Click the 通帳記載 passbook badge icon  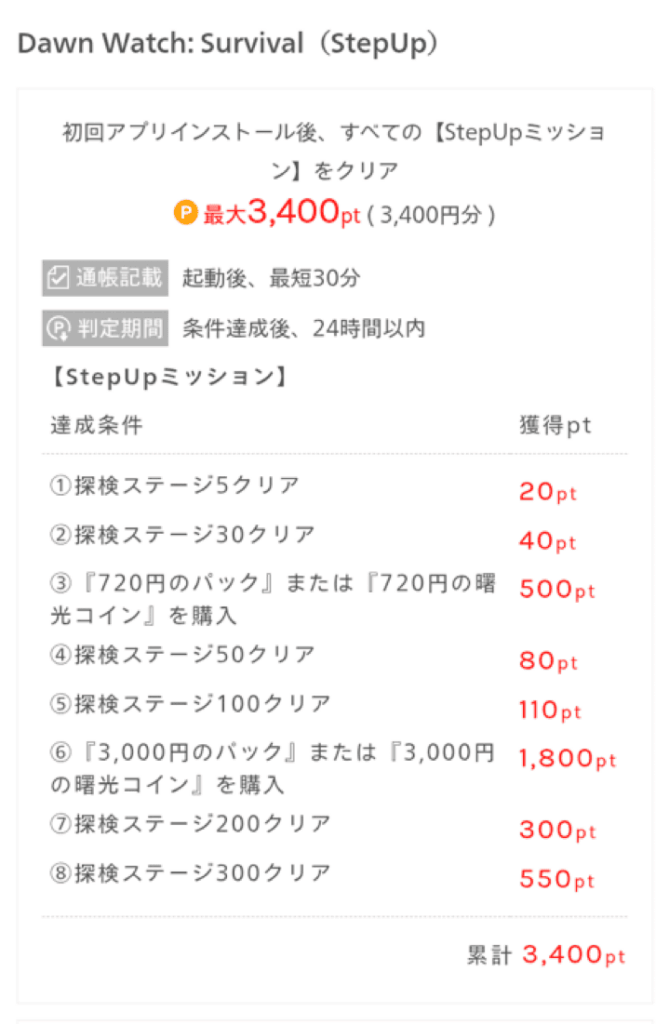[x=105, y=278]
